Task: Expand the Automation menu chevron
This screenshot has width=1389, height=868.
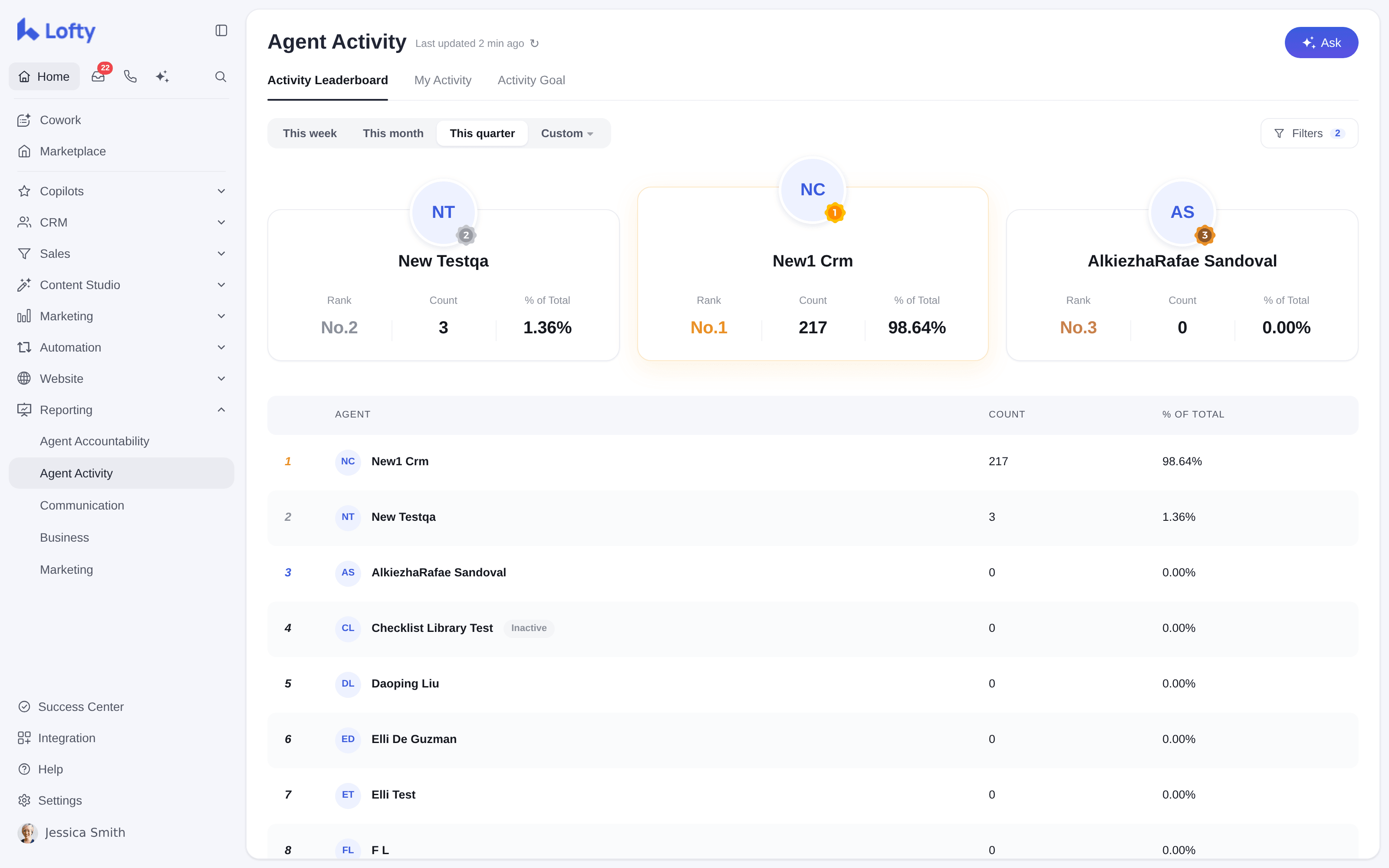Action: tap(221, 347)
